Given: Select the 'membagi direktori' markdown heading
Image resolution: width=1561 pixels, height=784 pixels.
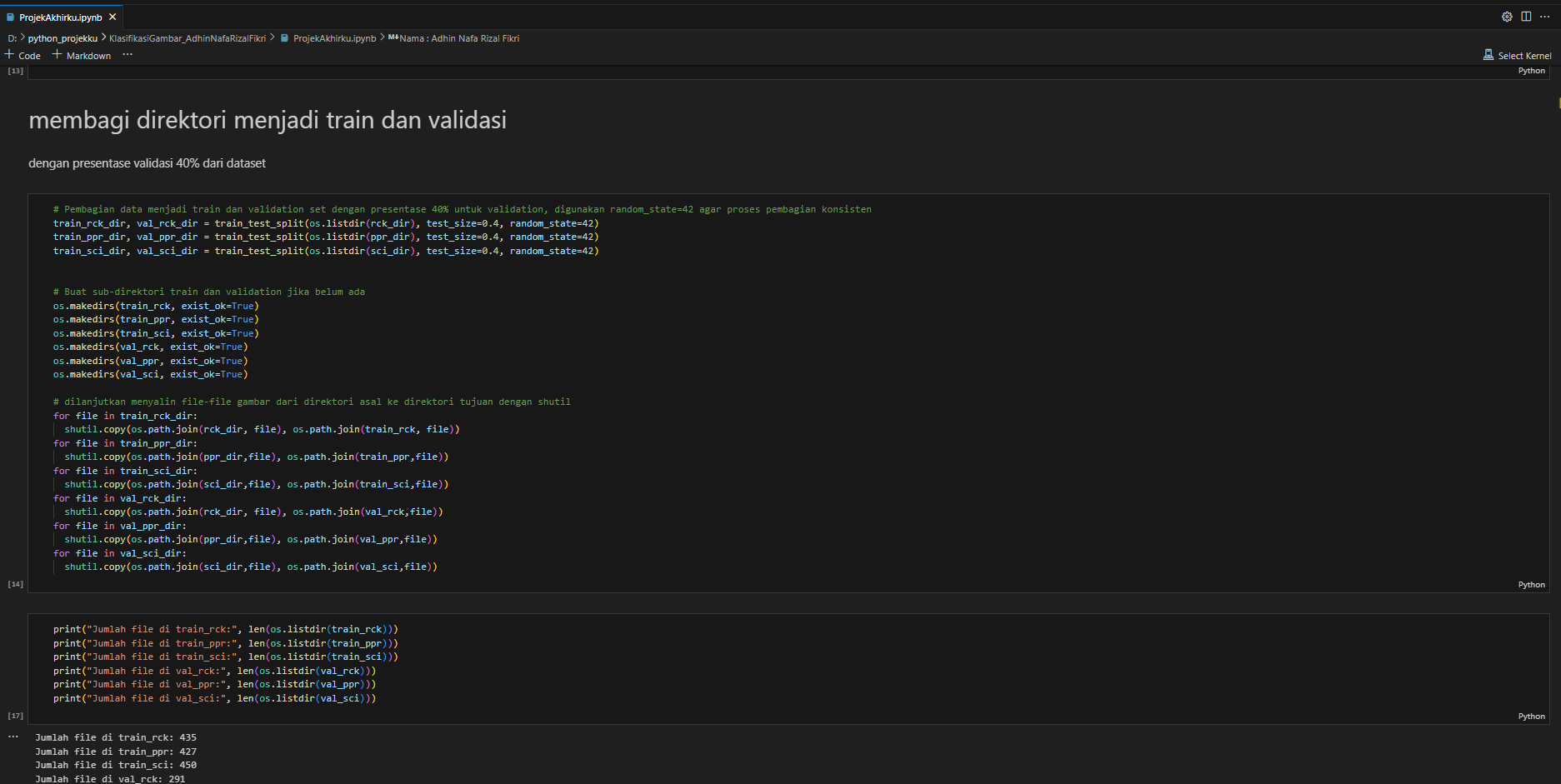Looking at the screenshot, I should tap(268, 121).
